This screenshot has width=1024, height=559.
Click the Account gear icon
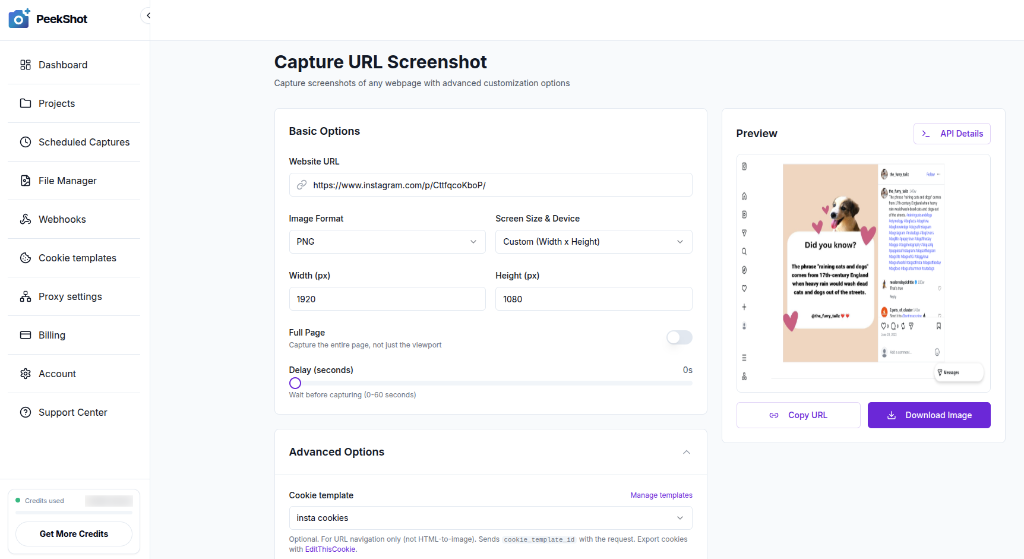[25, 374]
